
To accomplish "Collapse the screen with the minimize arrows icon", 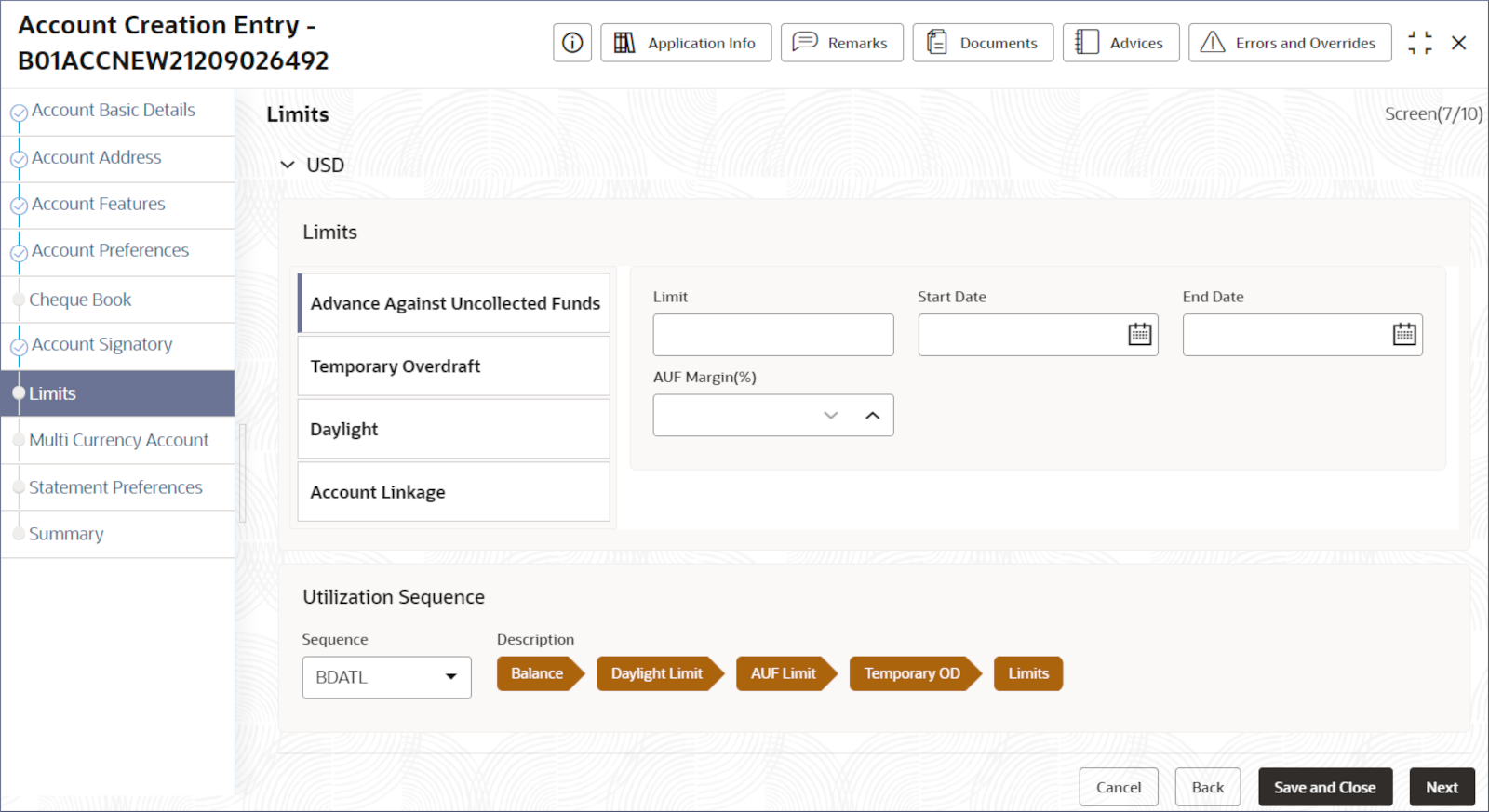I will click(1419, 43).
